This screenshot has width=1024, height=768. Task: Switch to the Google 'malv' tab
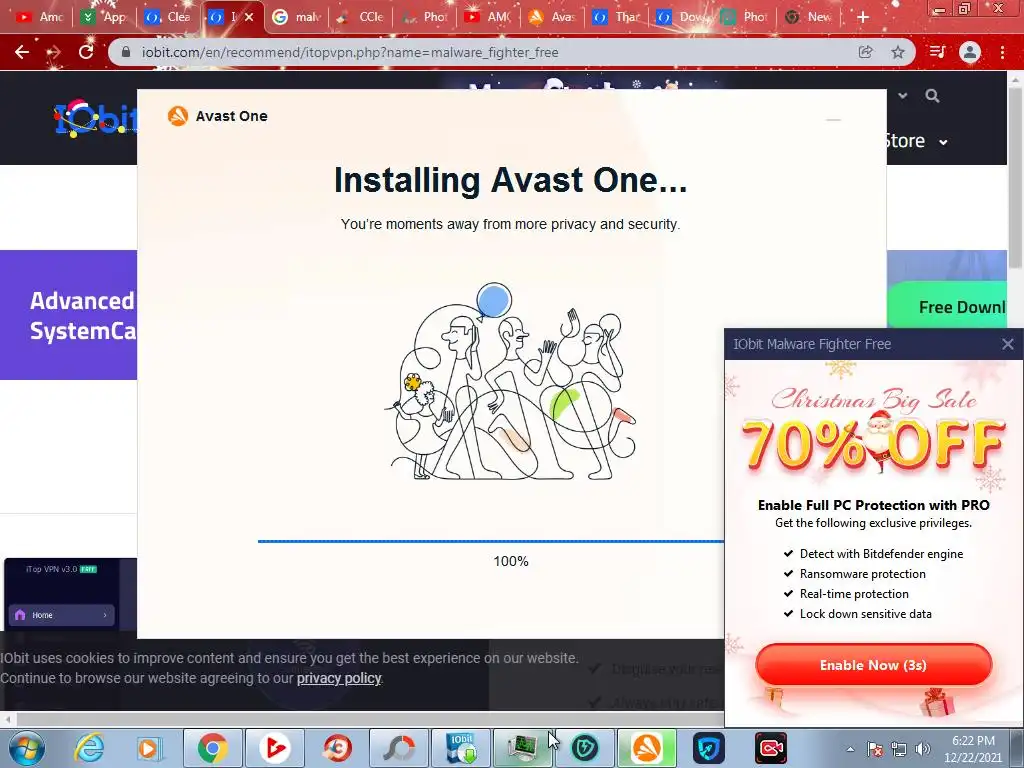point(296,17)
